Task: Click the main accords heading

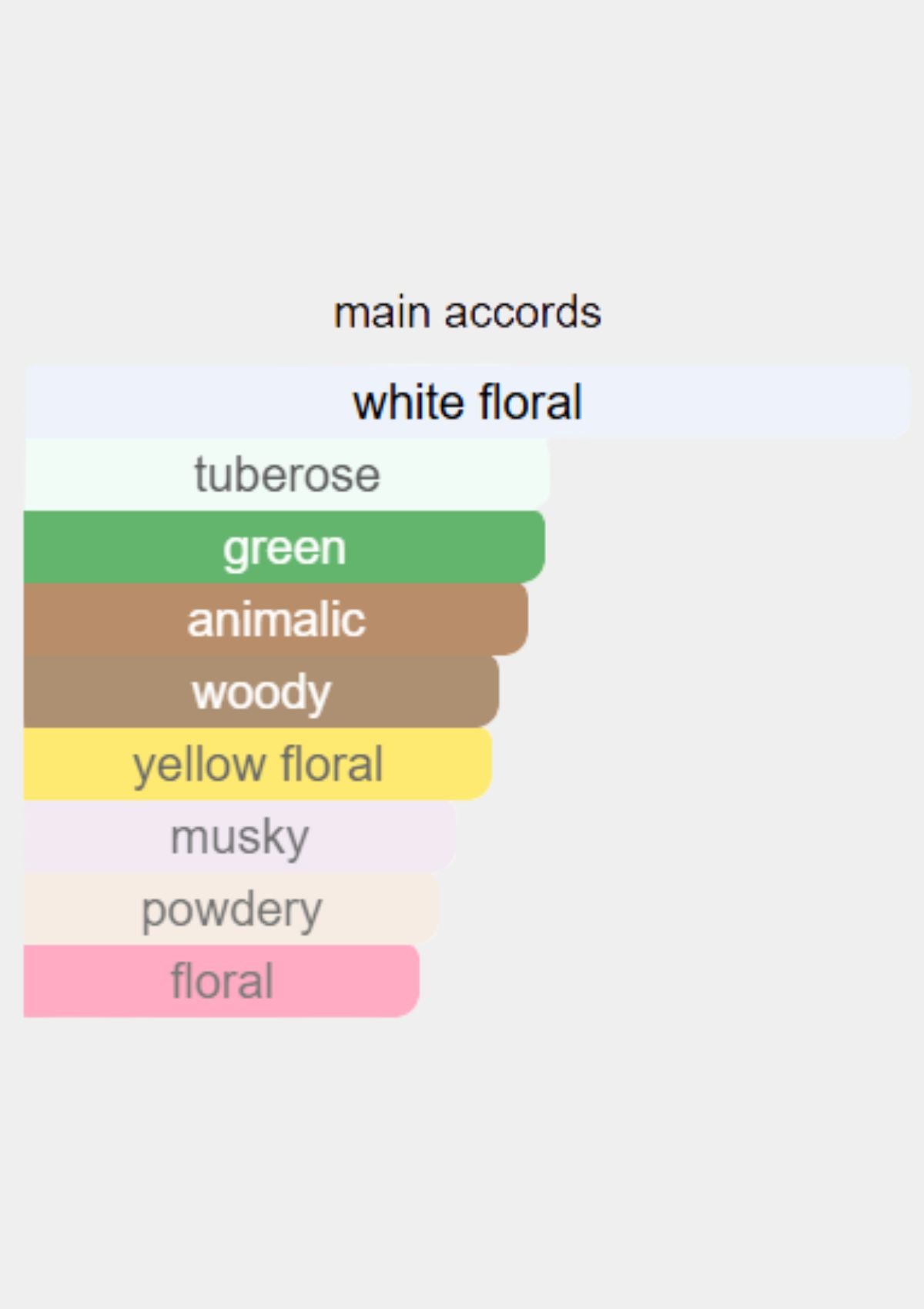Action: coord(467,313)
